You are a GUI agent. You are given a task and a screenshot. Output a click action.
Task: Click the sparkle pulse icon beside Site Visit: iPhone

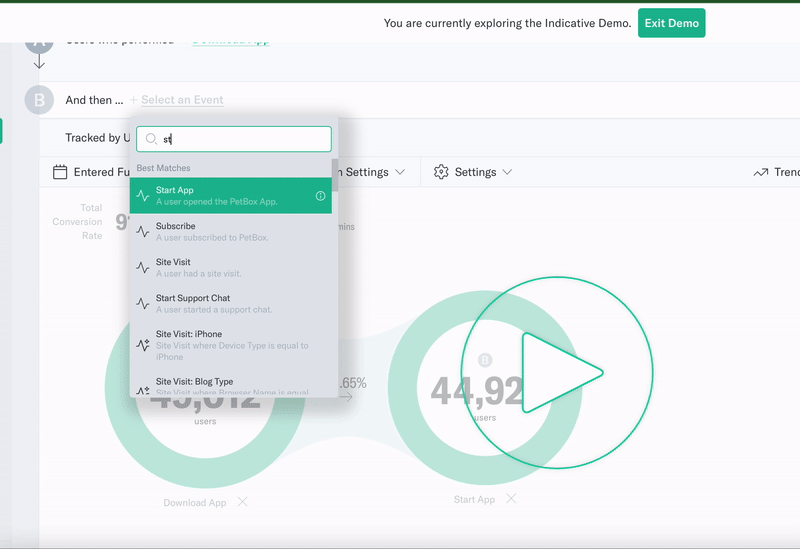143,345
